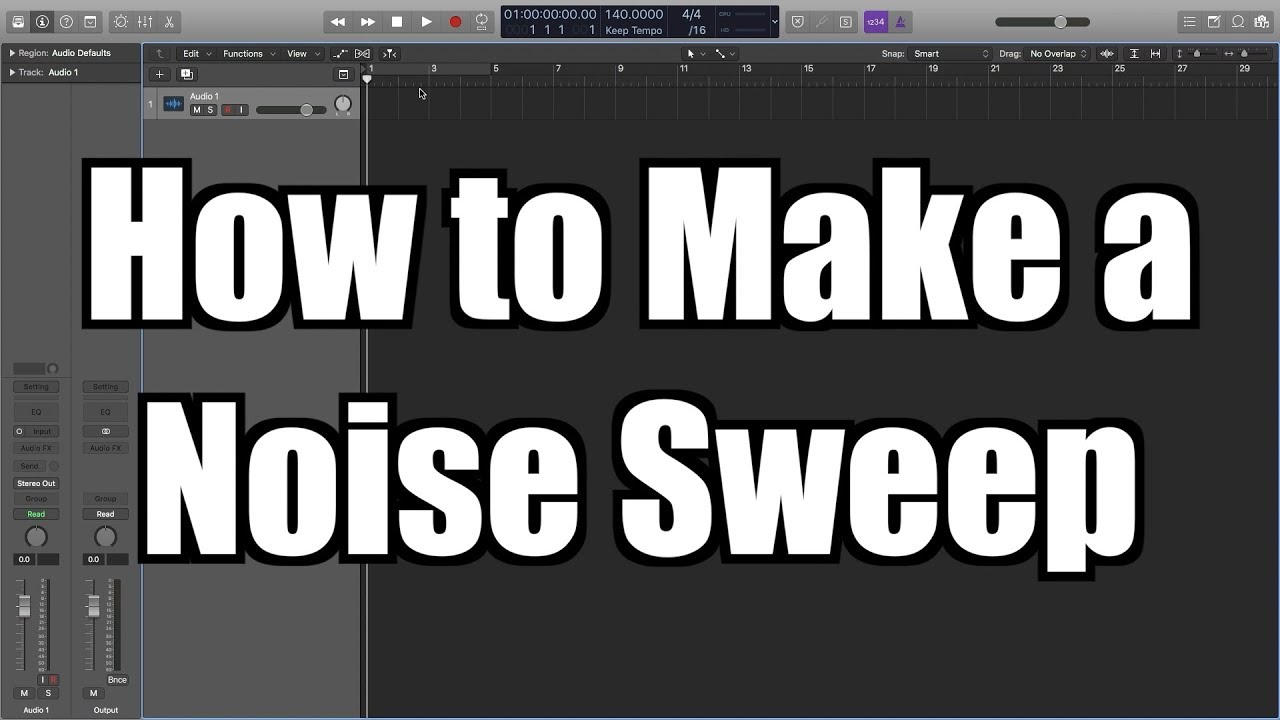Mute the Audio 1 track header

pos(196,110)
